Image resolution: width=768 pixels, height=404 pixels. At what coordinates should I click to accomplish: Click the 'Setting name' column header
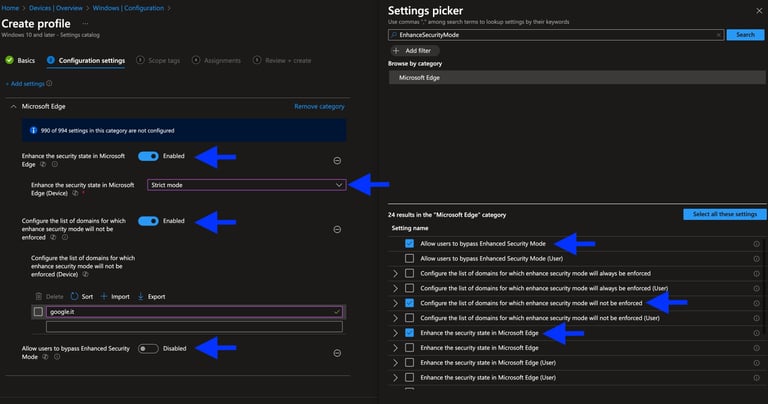coord(410,228)
